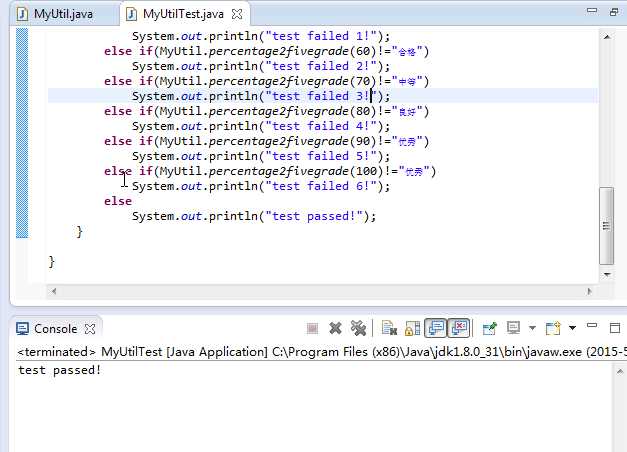Click the "test failed 4!" println line
This screenshot has height=452, width=627.
[261, 126]
